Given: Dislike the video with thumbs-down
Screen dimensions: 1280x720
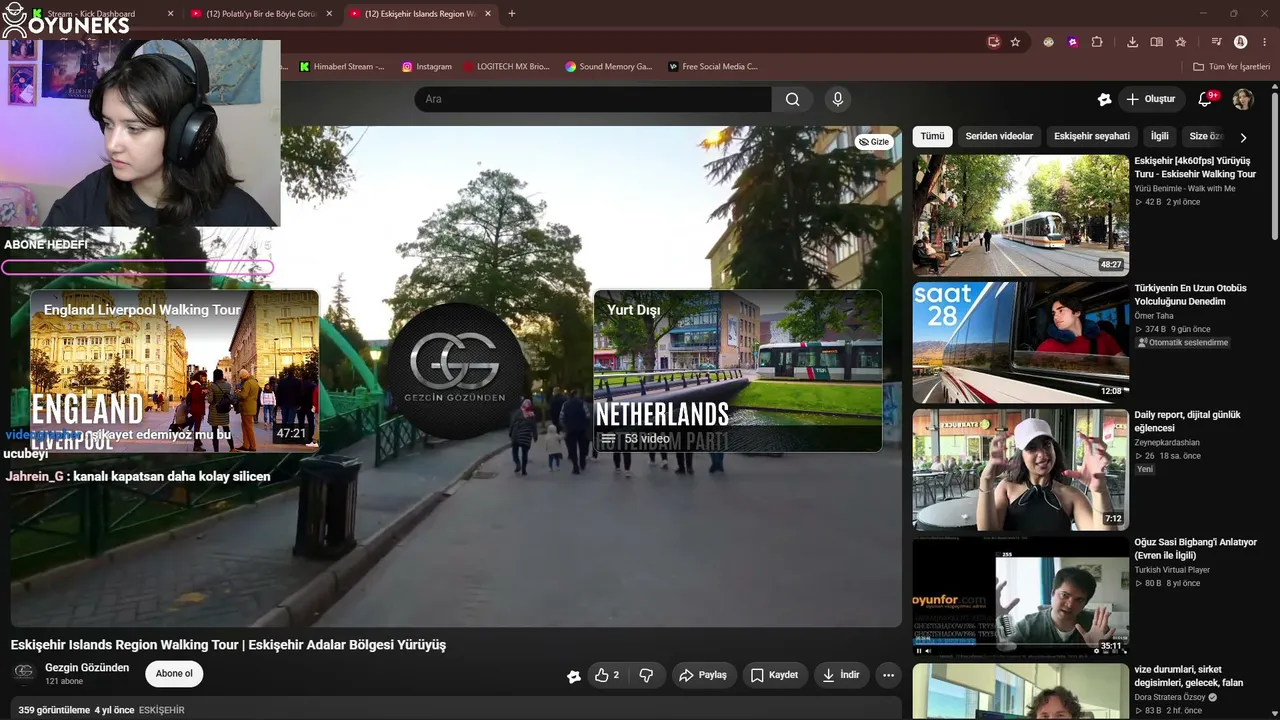Looking at the screenshot, I should click(646, 675).
